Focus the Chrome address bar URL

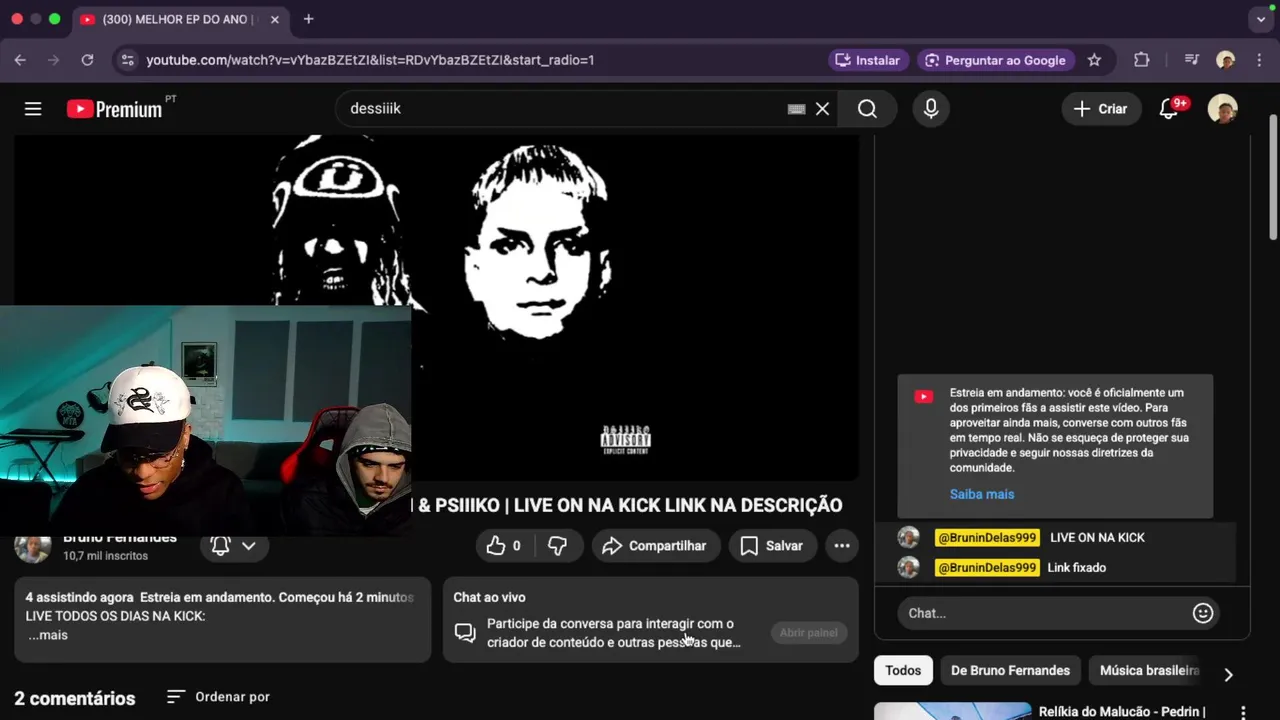tap(370, 60)
